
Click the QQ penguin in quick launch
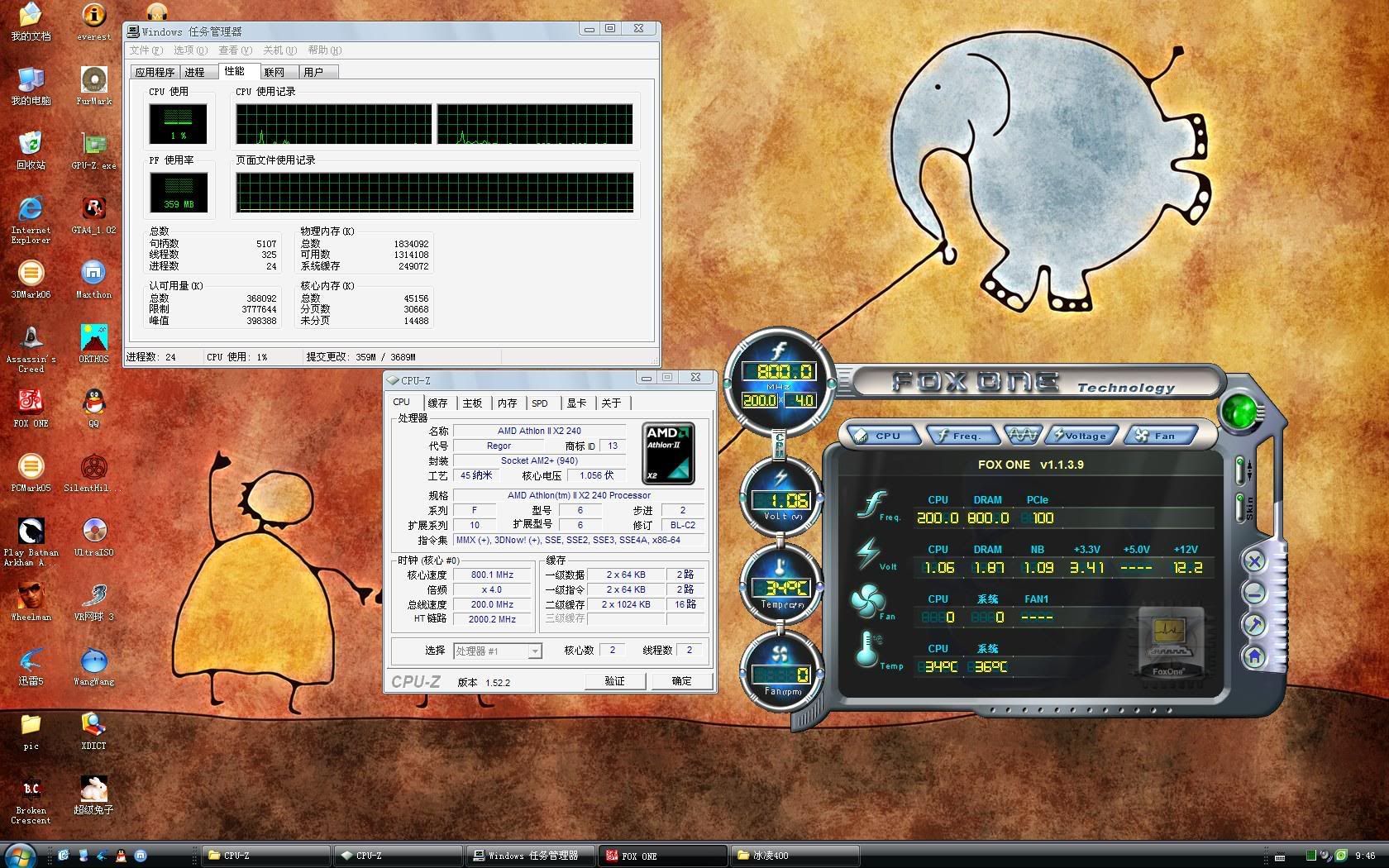tap(121, 856)
